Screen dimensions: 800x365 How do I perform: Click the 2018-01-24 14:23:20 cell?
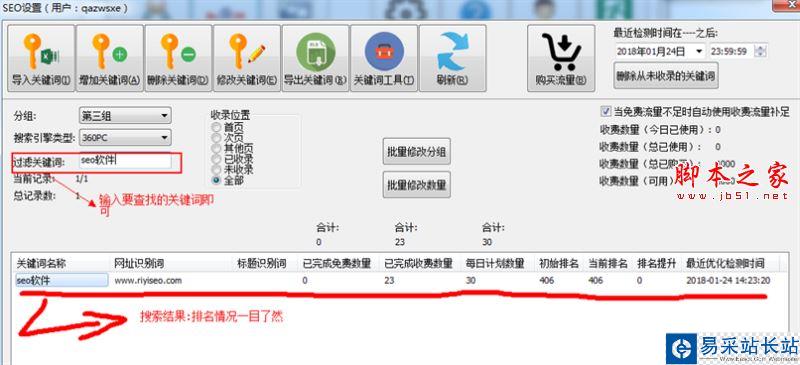[728, 280]
